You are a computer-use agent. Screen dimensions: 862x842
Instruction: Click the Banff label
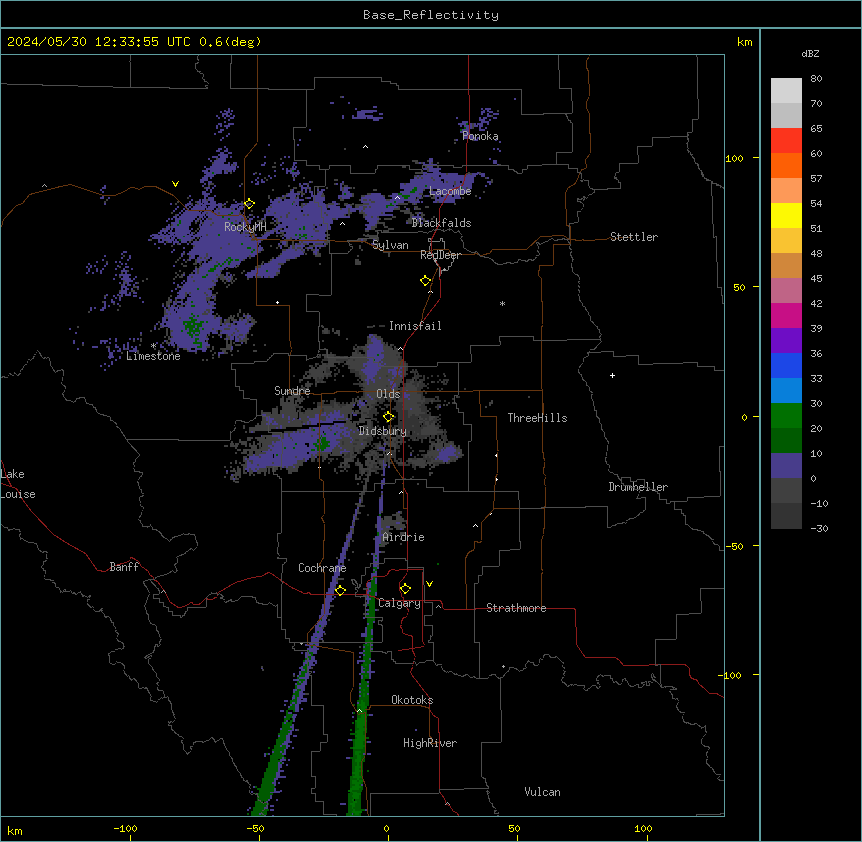pos(124,567)
